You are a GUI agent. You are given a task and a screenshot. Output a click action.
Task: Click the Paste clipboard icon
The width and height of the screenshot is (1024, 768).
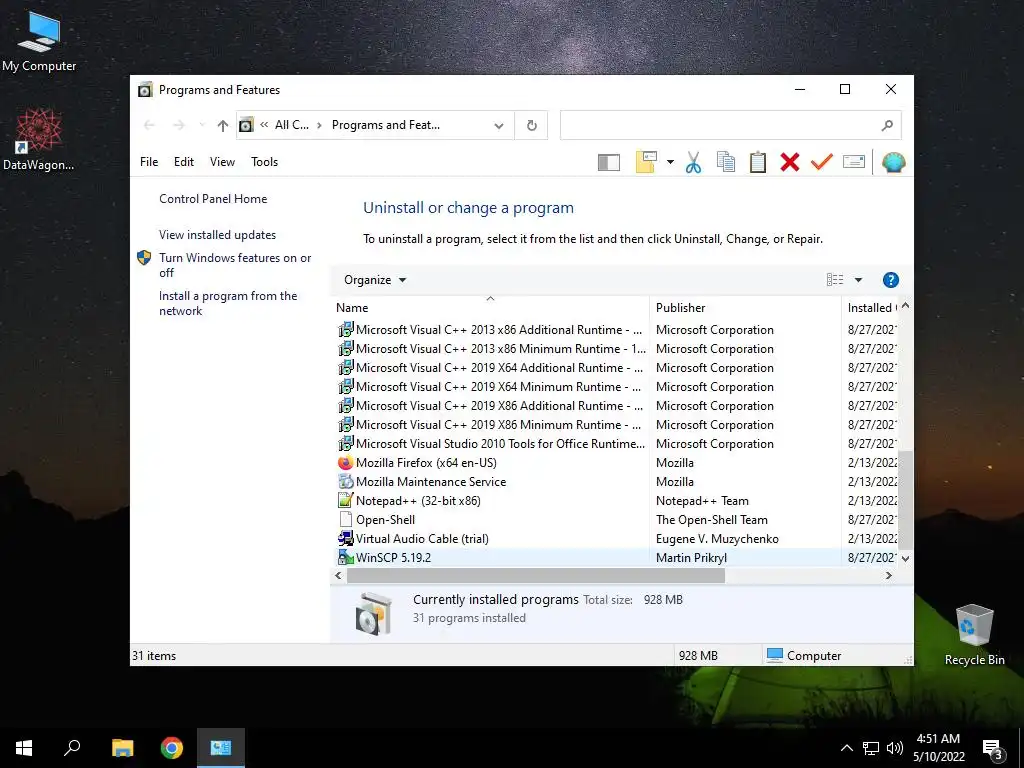pyautogui.click(x=758, y=162)
